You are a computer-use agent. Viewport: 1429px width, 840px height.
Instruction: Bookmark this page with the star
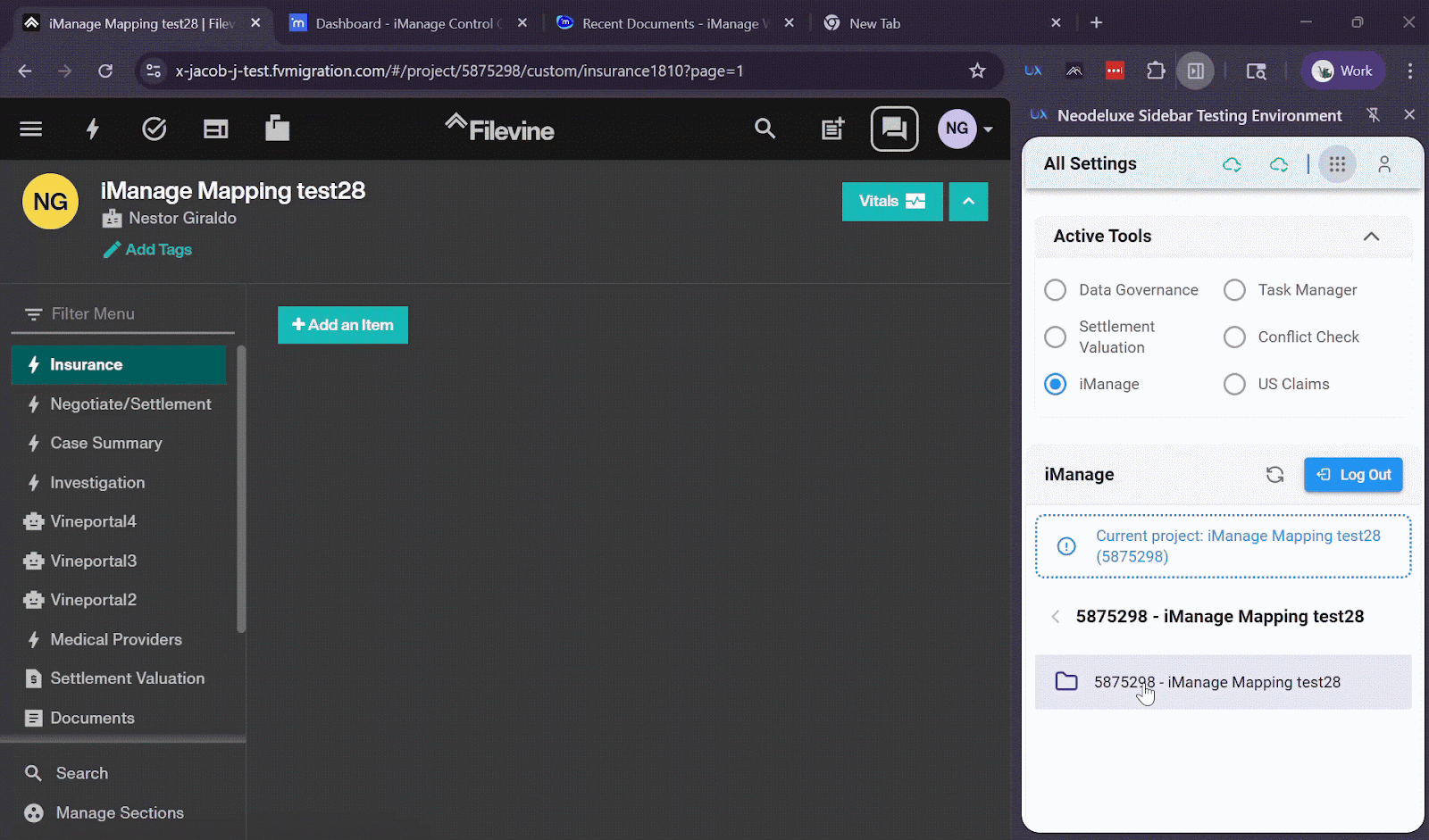(x=977, y=71)
